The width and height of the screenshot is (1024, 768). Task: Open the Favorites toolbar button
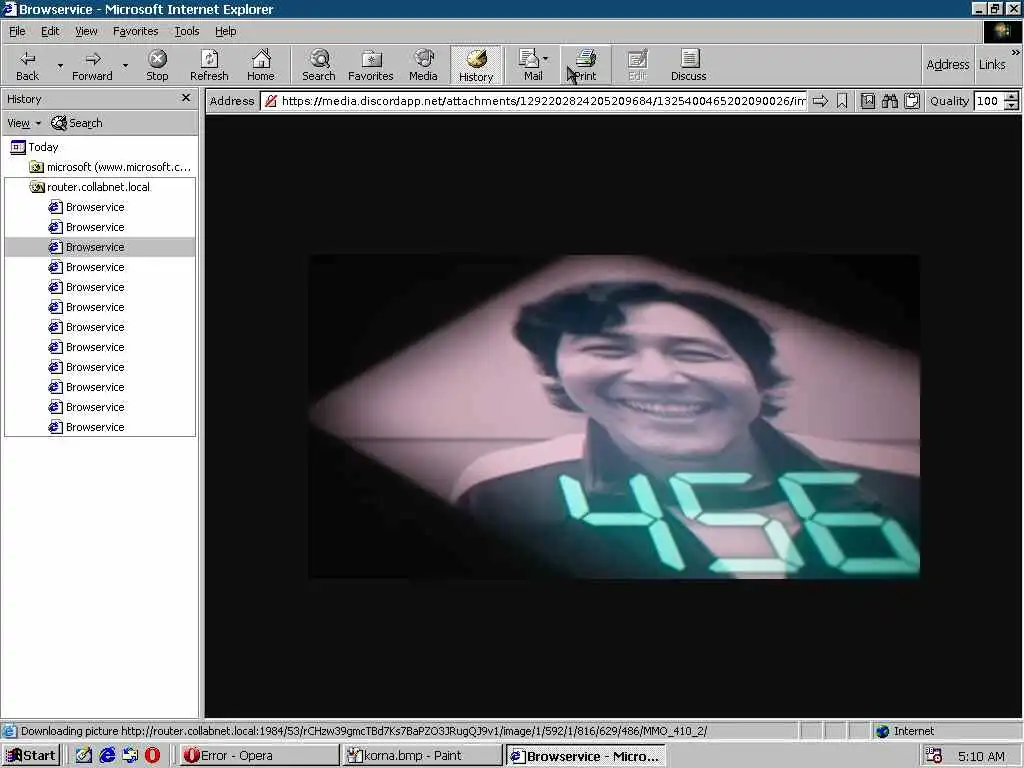[370, 65]
